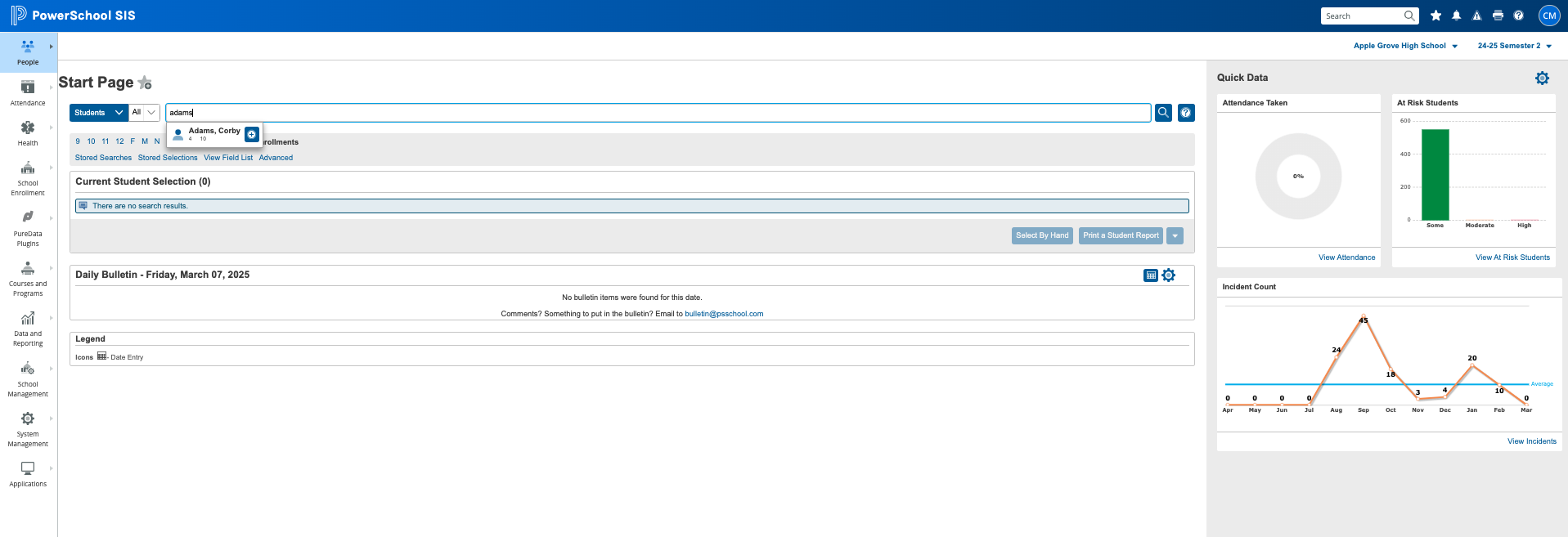Open System Management in the sidebar
This screenshot has width=1568, height=537.
click(x=28, y=429)
